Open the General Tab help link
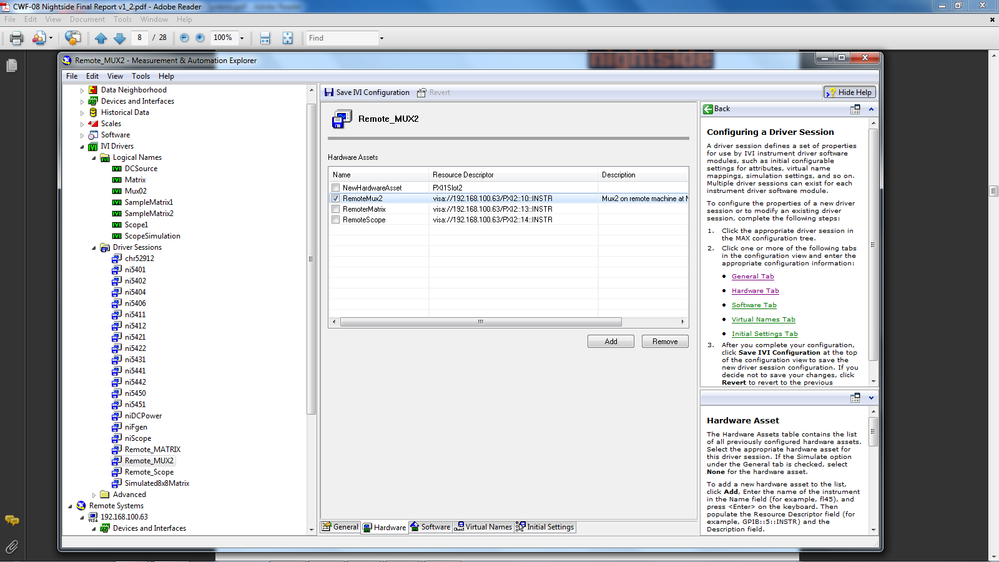The height and width of the screenshot is (562, 999). coord(752,277)
